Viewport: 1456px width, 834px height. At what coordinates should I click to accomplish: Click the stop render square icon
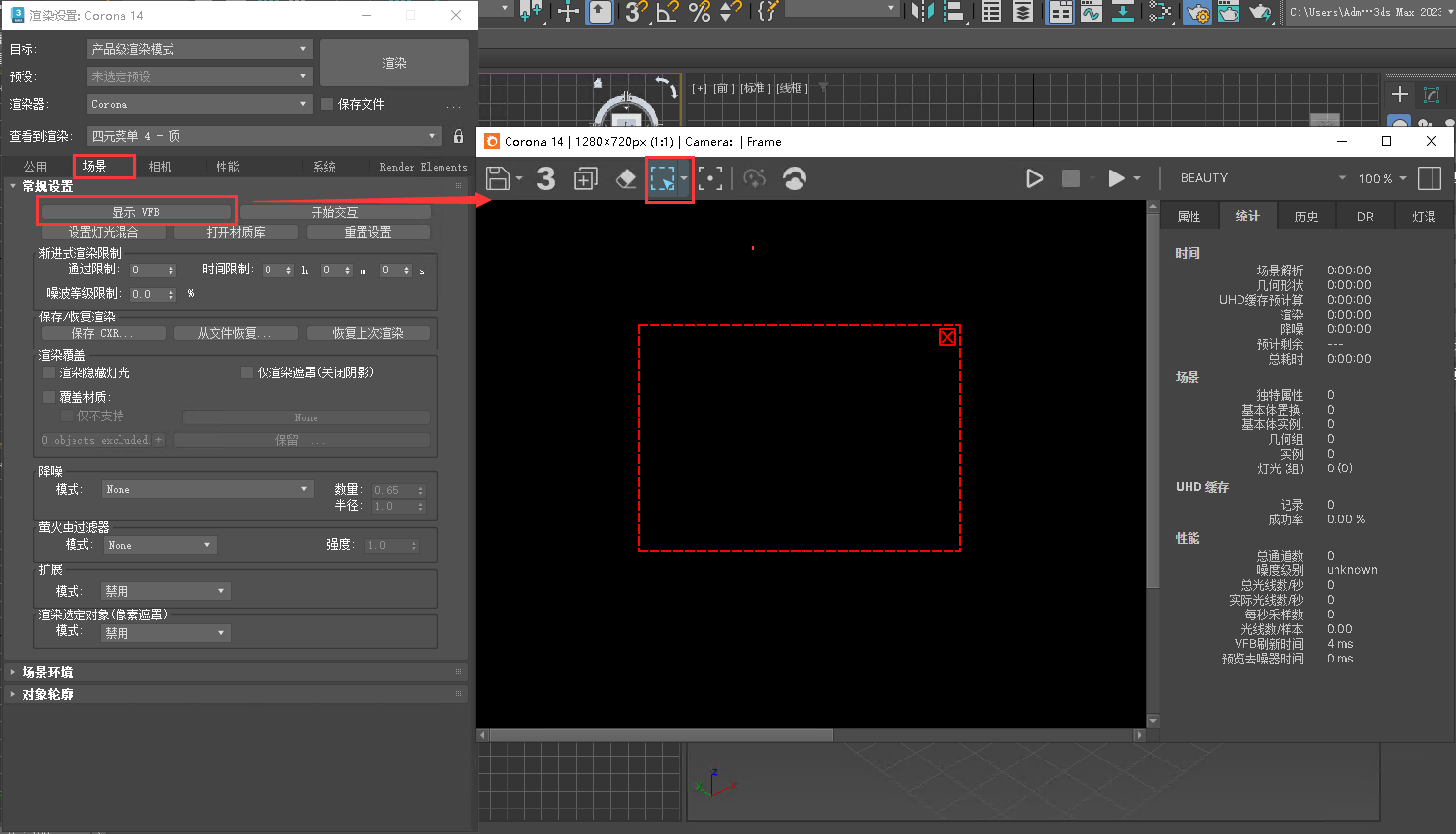point(1071,178)
